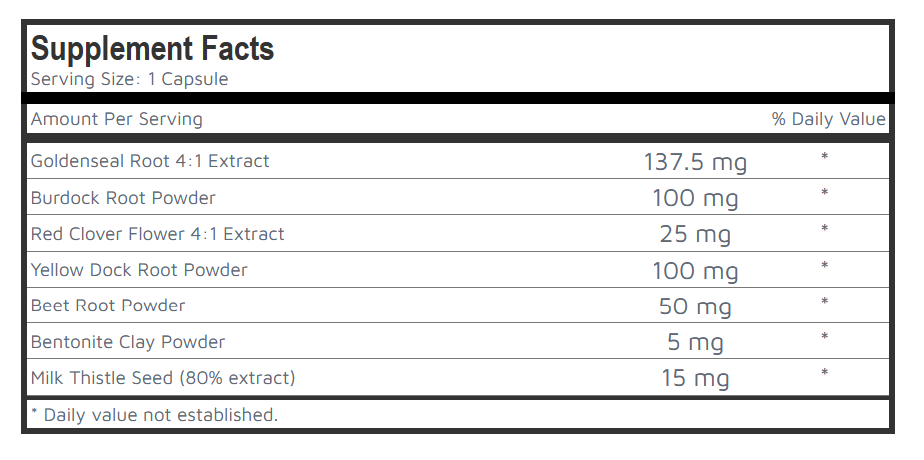Image resolution: width=924 pixels, height=460 pixels.
Task: Select the Bentonite Clay Powder ingredient name
Action: pos(128,342)
